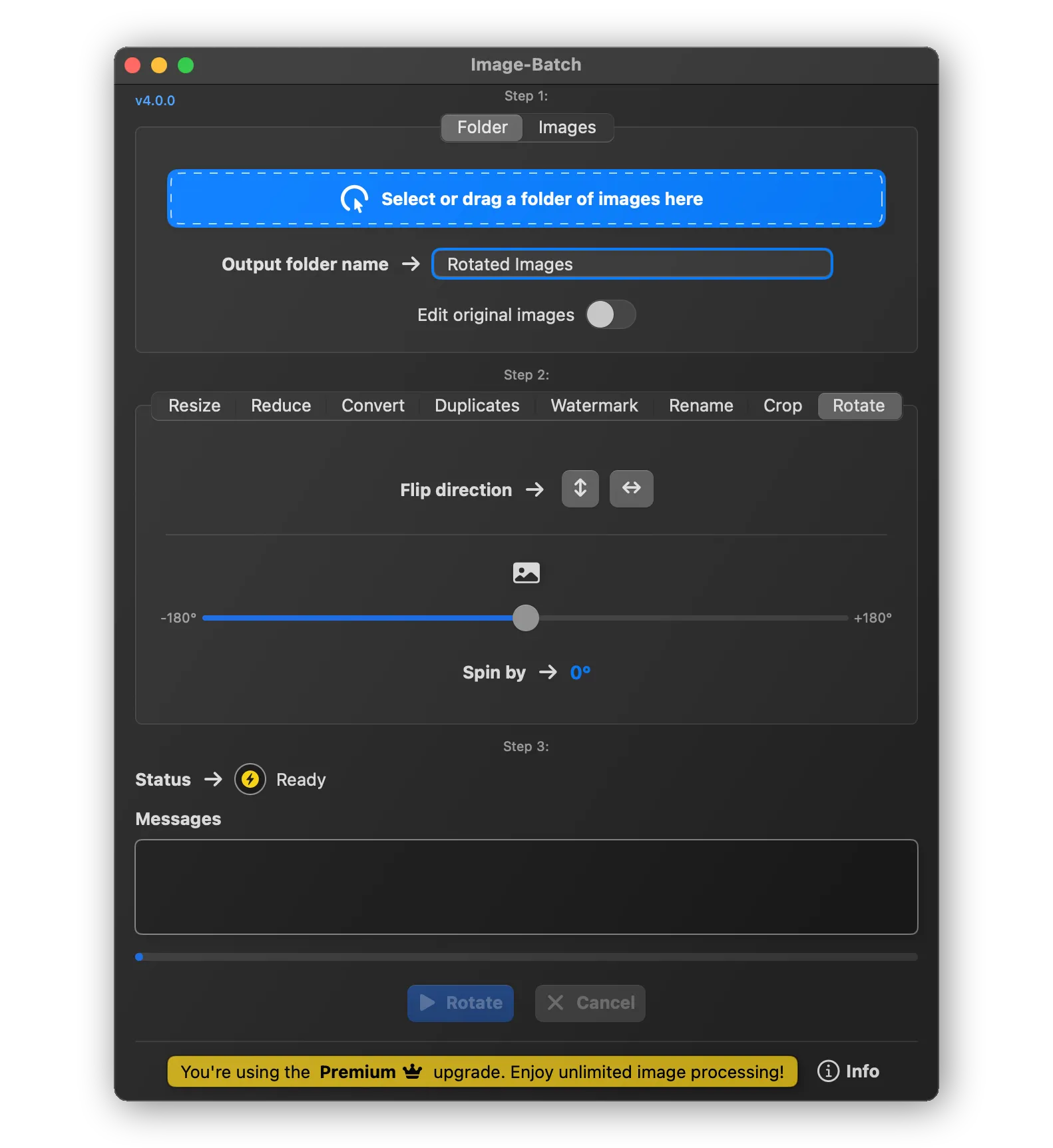
Task: Click the horizontal flip direction icon
Action: (x=631, y=489)
